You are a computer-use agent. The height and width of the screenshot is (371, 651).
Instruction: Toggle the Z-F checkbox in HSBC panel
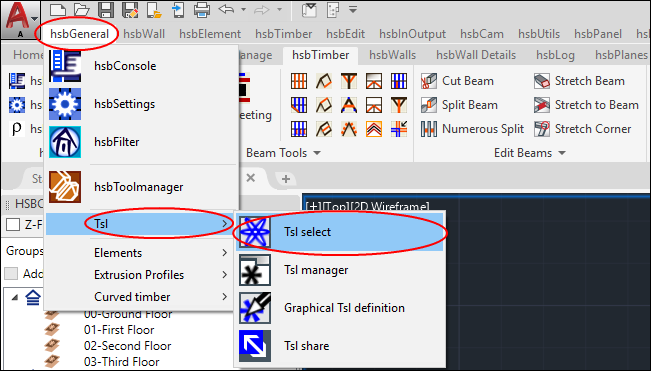(x=13, y=225)
